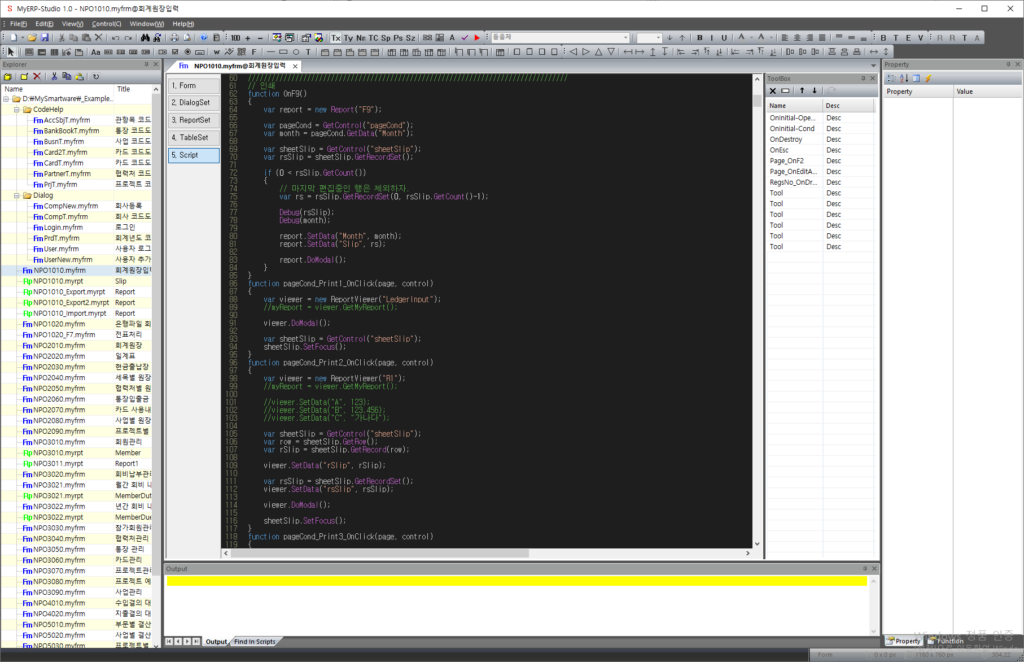Select the T text shape tool
This screenshot has height=662, width=1024.
click(308, 52)
